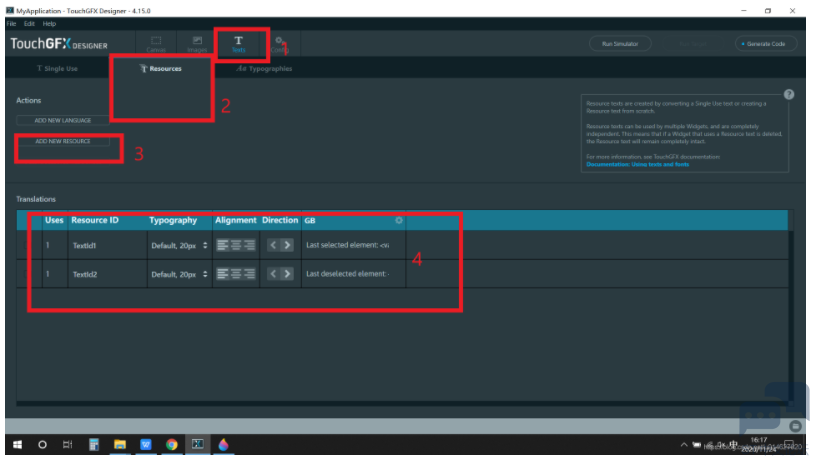Open Task View in taskbar

click(67, 445)
